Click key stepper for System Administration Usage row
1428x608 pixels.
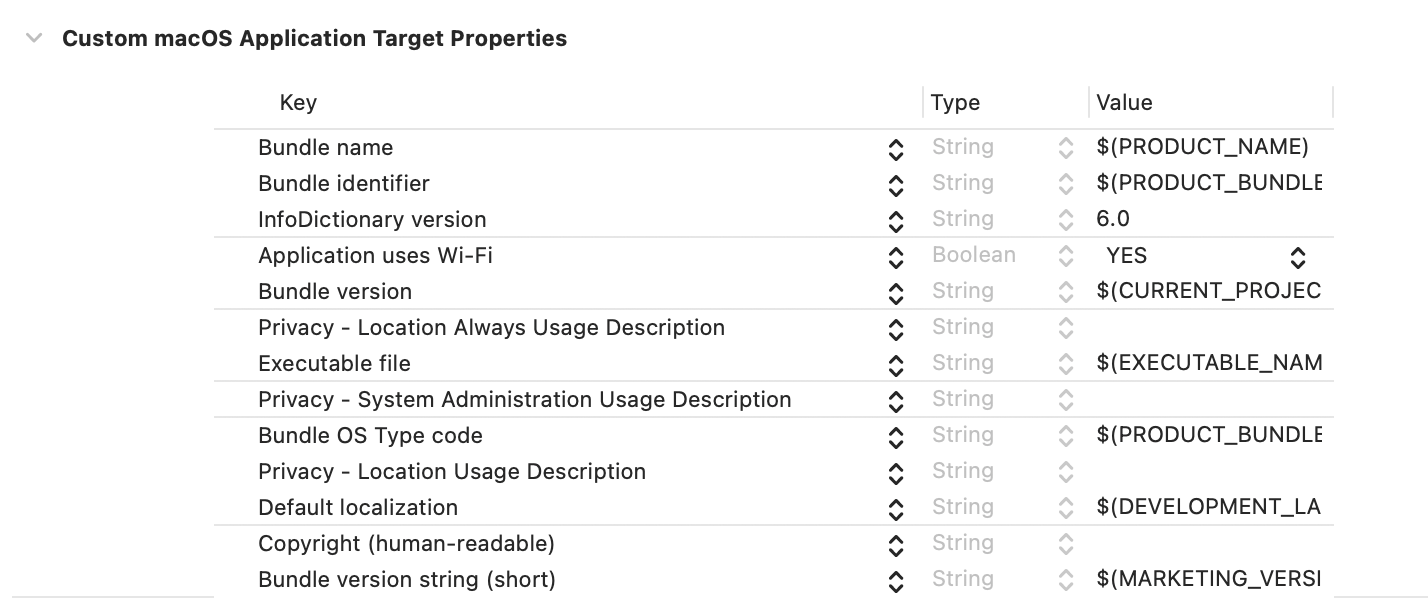pos(896,401)
